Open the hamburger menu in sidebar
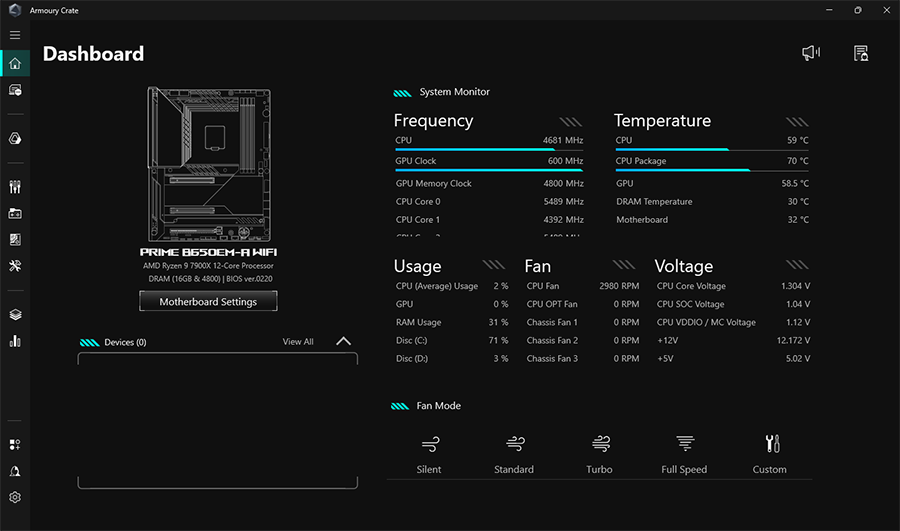Image resolution: width=900 pixels, height=531 pixels. (x=15, y=35)
